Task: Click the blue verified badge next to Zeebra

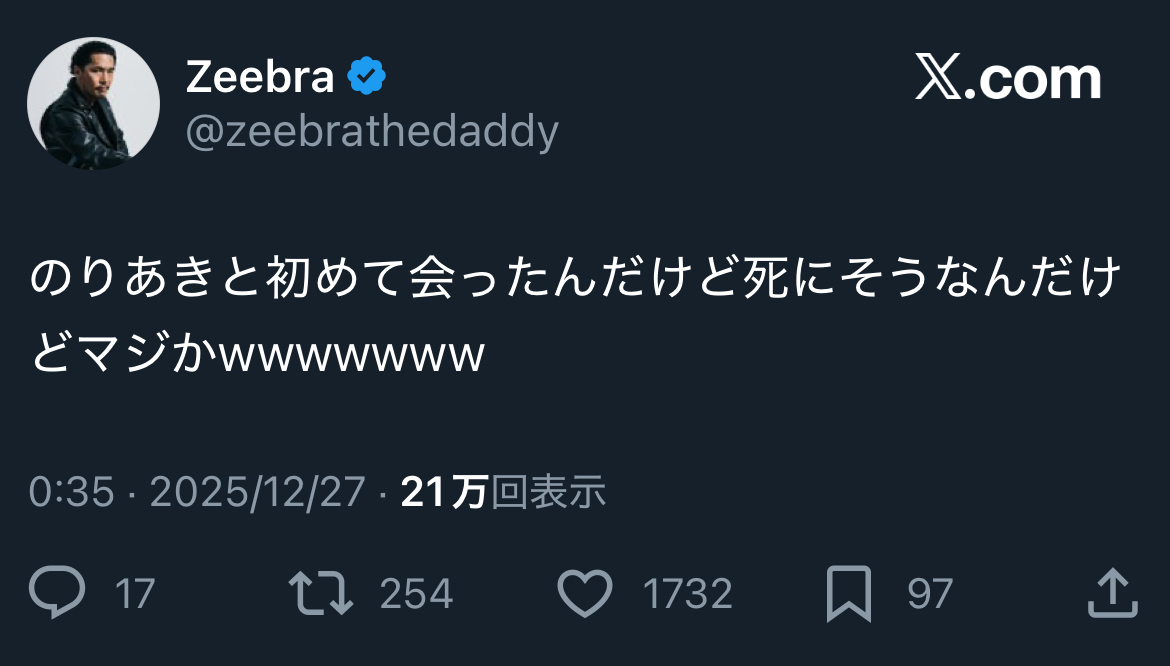Action: pos(367,77)
